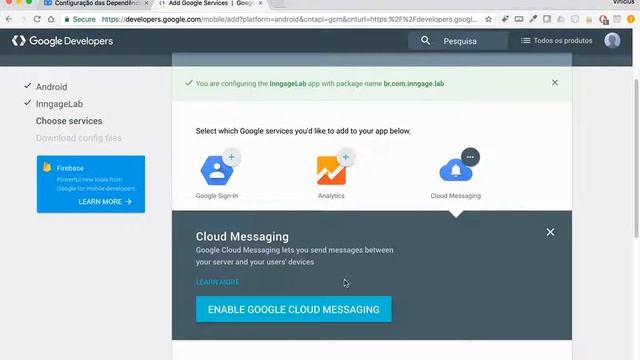Viewport: 640px width, 360px height.
Task: Reload the page
Action: coord(37,19)
